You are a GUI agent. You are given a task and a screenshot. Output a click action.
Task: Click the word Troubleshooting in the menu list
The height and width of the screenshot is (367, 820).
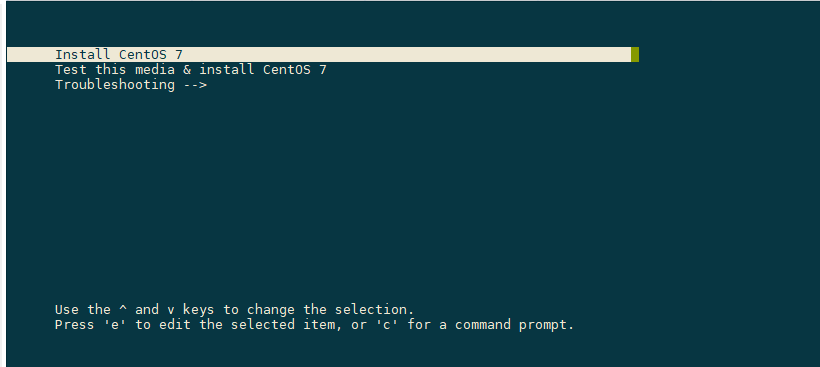point(115,85)
